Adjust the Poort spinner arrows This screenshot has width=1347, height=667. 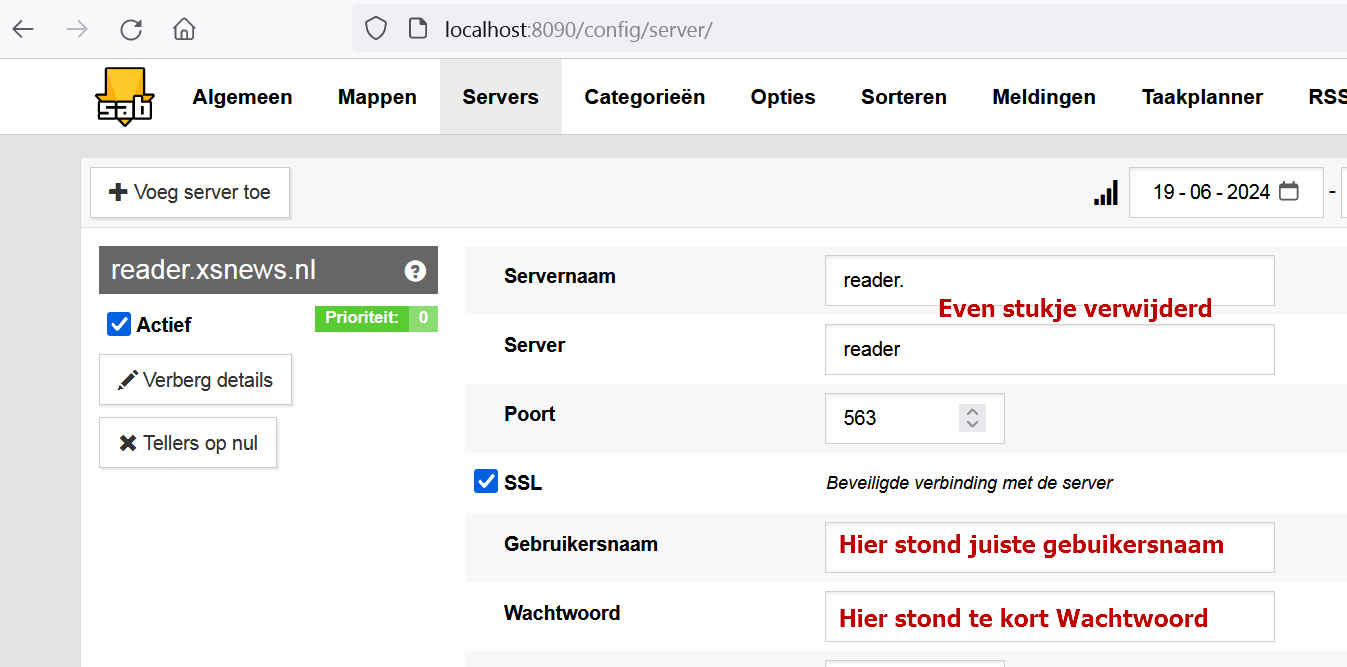tap(972, 418)
